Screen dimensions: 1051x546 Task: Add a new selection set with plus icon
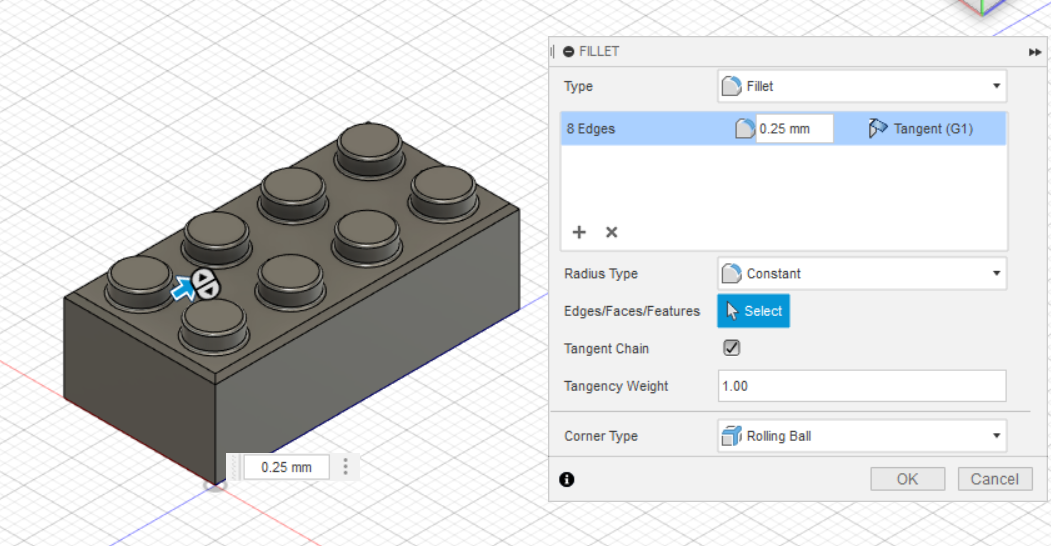[x=579, y=232]
